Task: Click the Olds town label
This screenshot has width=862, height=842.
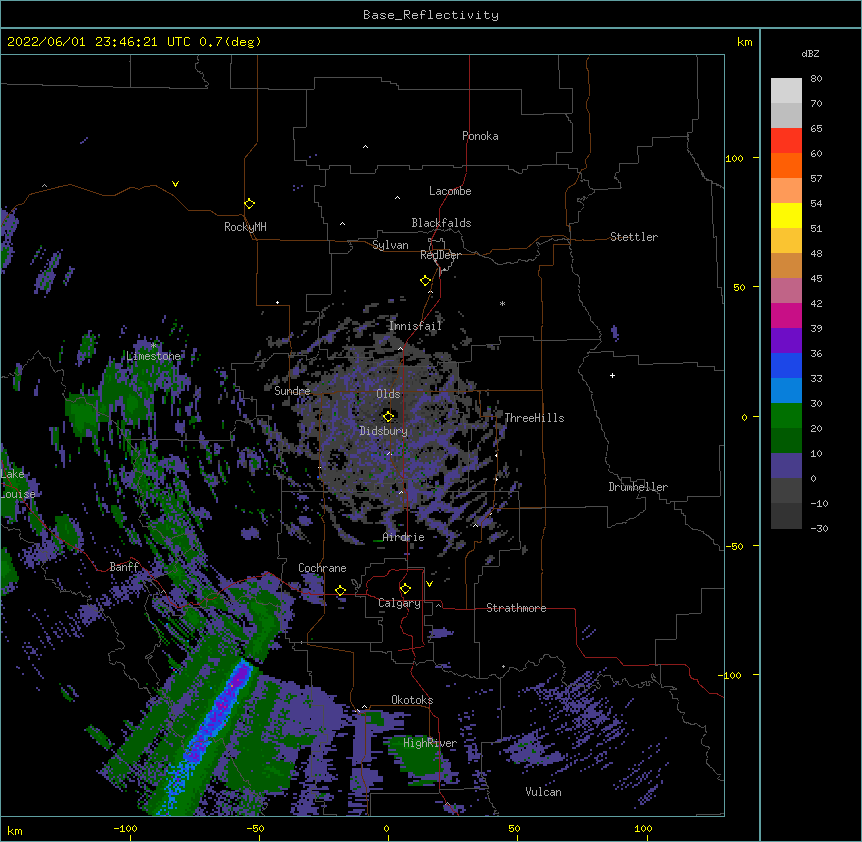Action: click(x=388, y=394)
